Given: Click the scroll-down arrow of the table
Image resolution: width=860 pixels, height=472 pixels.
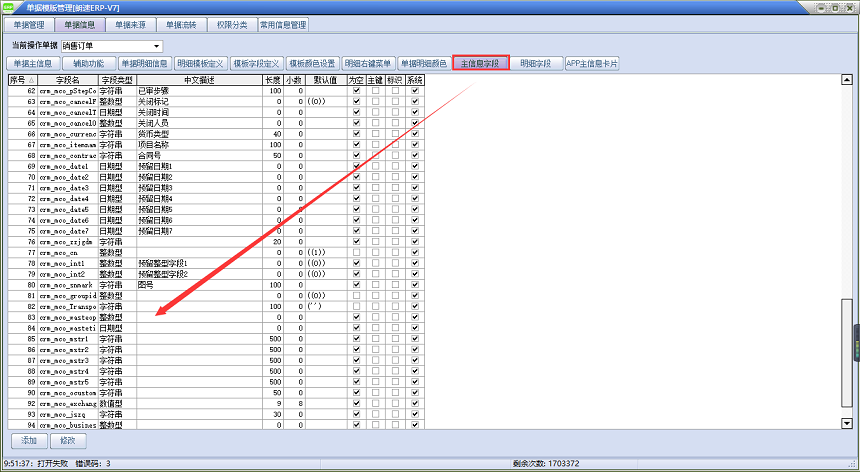Looking at the screenshot, I should pyautogui.click(x=848, y=423).
